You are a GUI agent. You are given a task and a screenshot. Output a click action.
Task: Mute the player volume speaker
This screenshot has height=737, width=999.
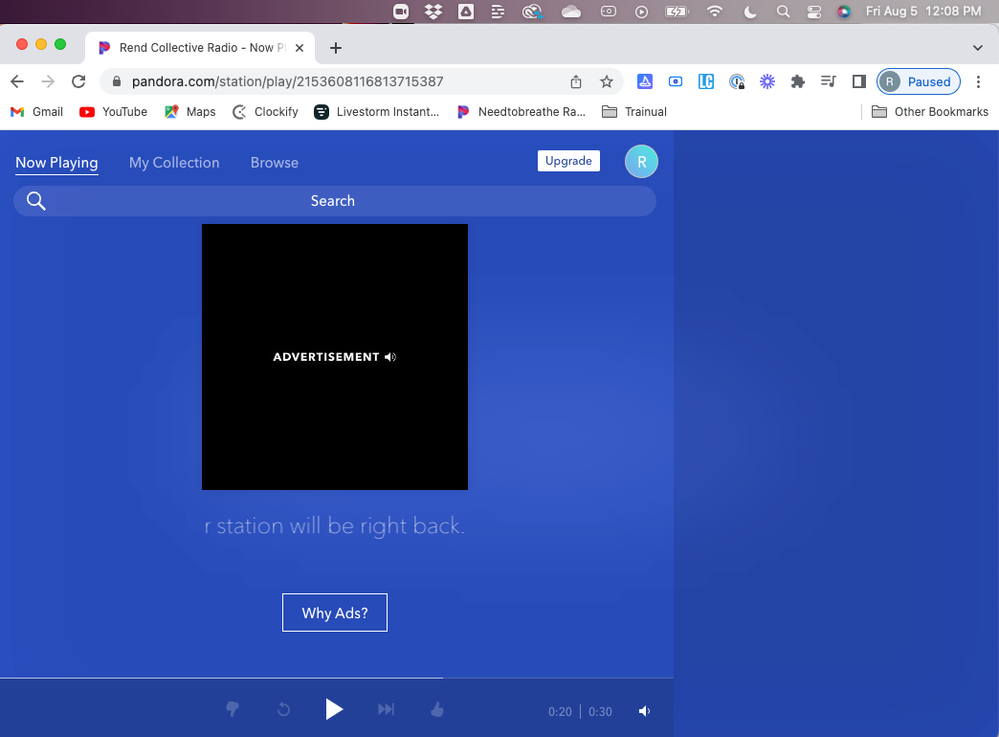(644, 711)
